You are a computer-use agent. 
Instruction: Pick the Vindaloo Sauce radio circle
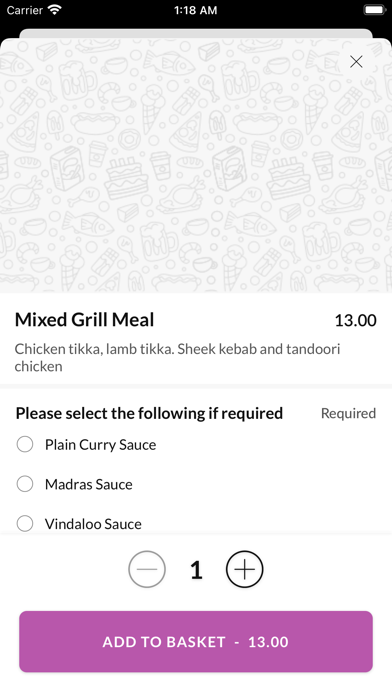coord(25,523)
